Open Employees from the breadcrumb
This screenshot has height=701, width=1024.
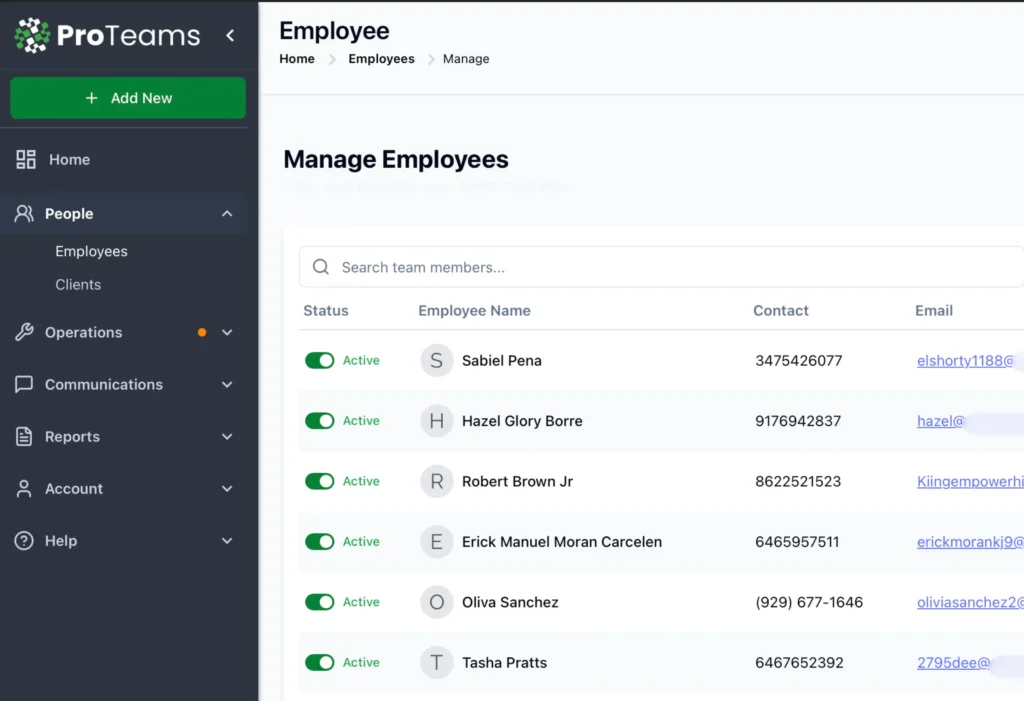[381, 58]
